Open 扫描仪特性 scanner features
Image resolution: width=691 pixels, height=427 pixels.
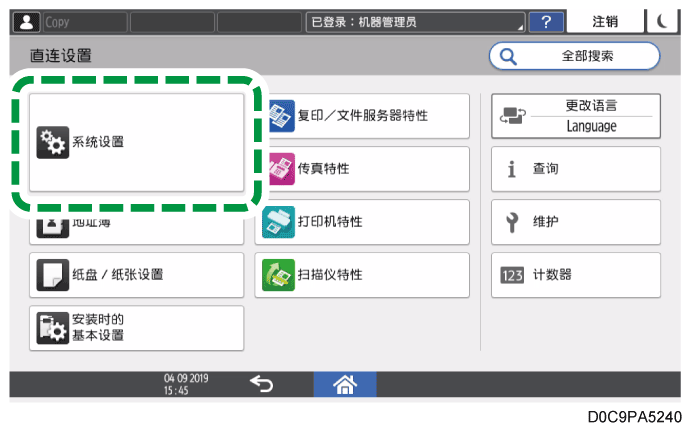tap(362, 275)
